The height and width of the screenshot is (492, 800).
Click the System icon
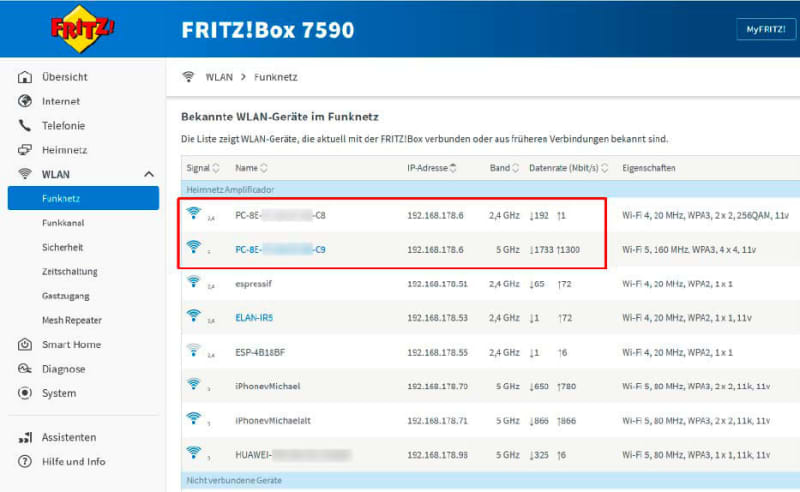coord(24,393)
